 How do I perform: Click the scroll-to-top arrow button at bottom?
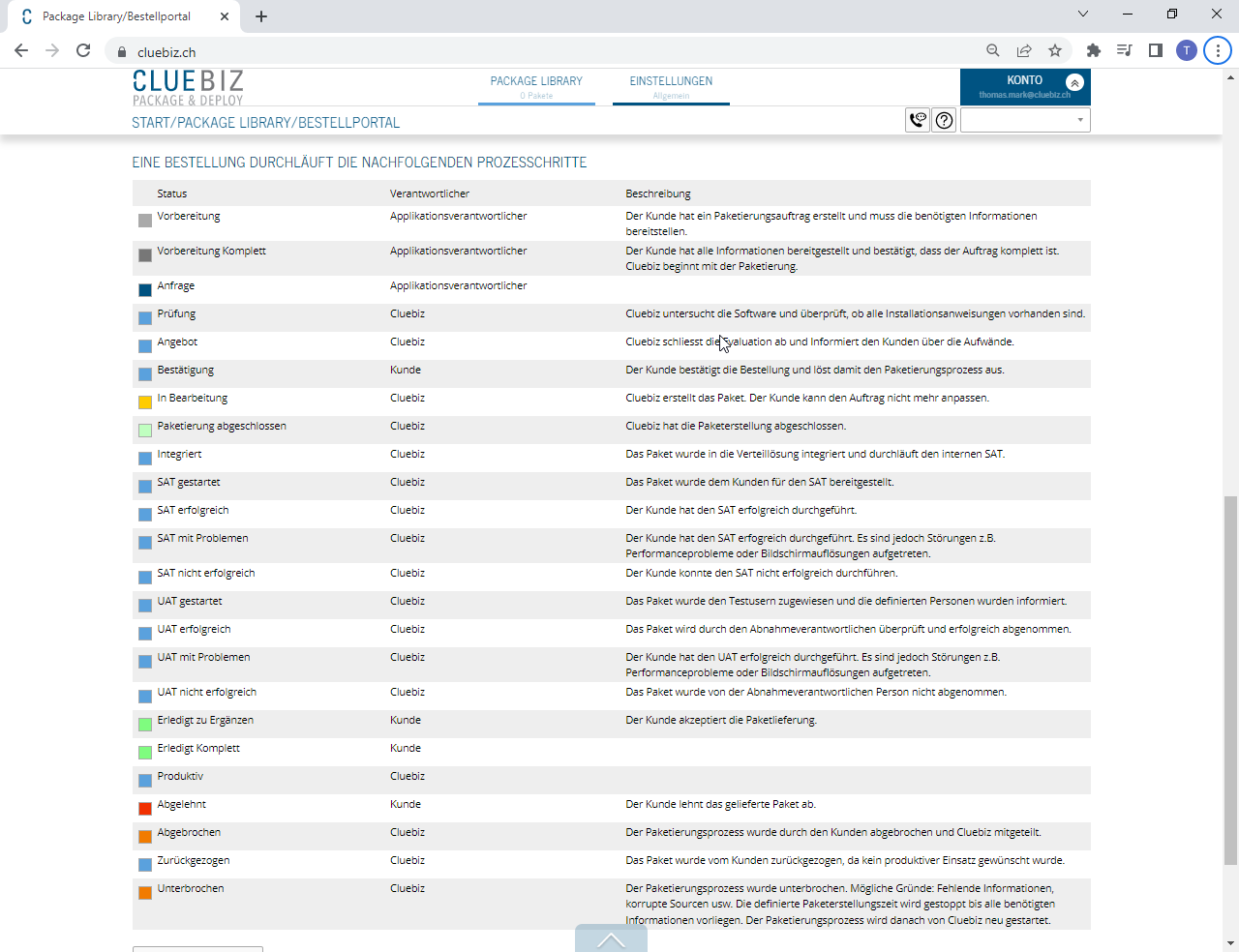click(x=611, y=938)
